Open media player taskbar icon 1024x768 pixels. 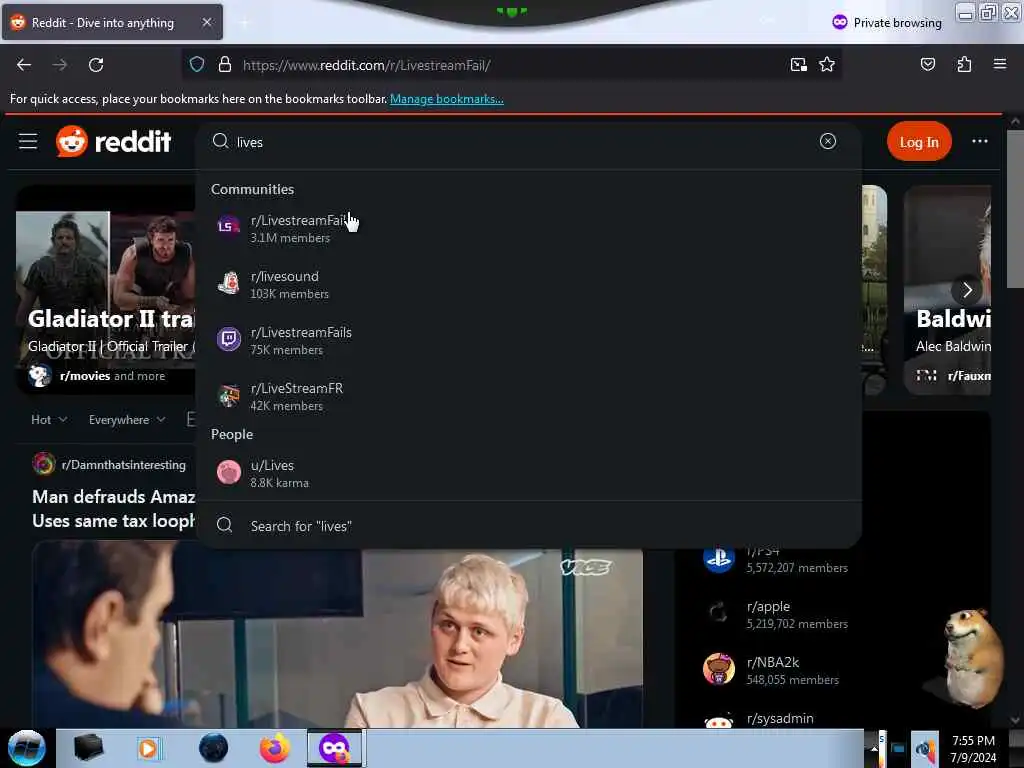148,748
